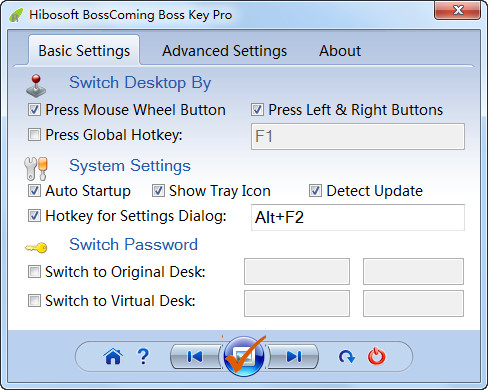
Task: Open help via the question mark icon
Action: pos(143,356)
